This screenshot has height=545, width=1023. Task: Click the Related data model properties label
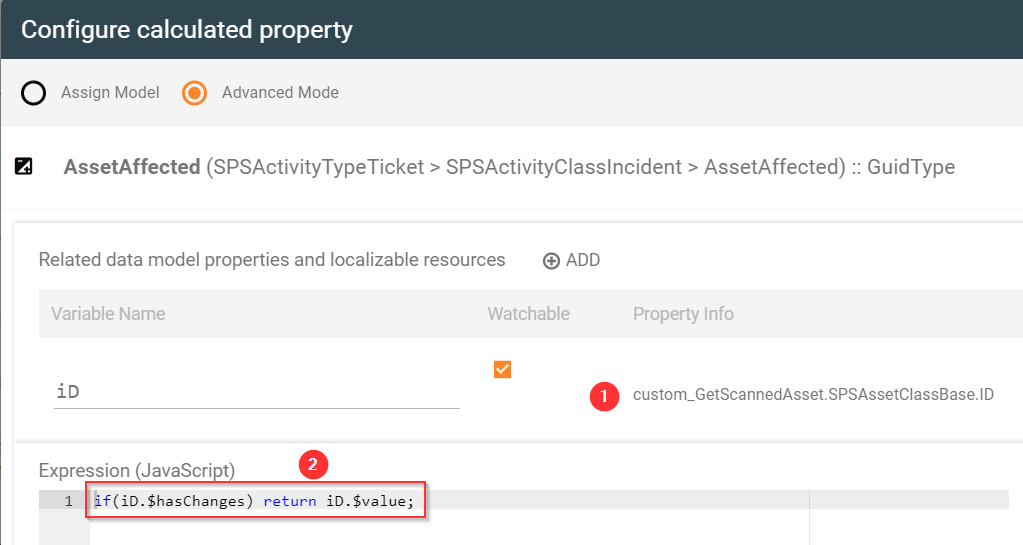[272, 260]
